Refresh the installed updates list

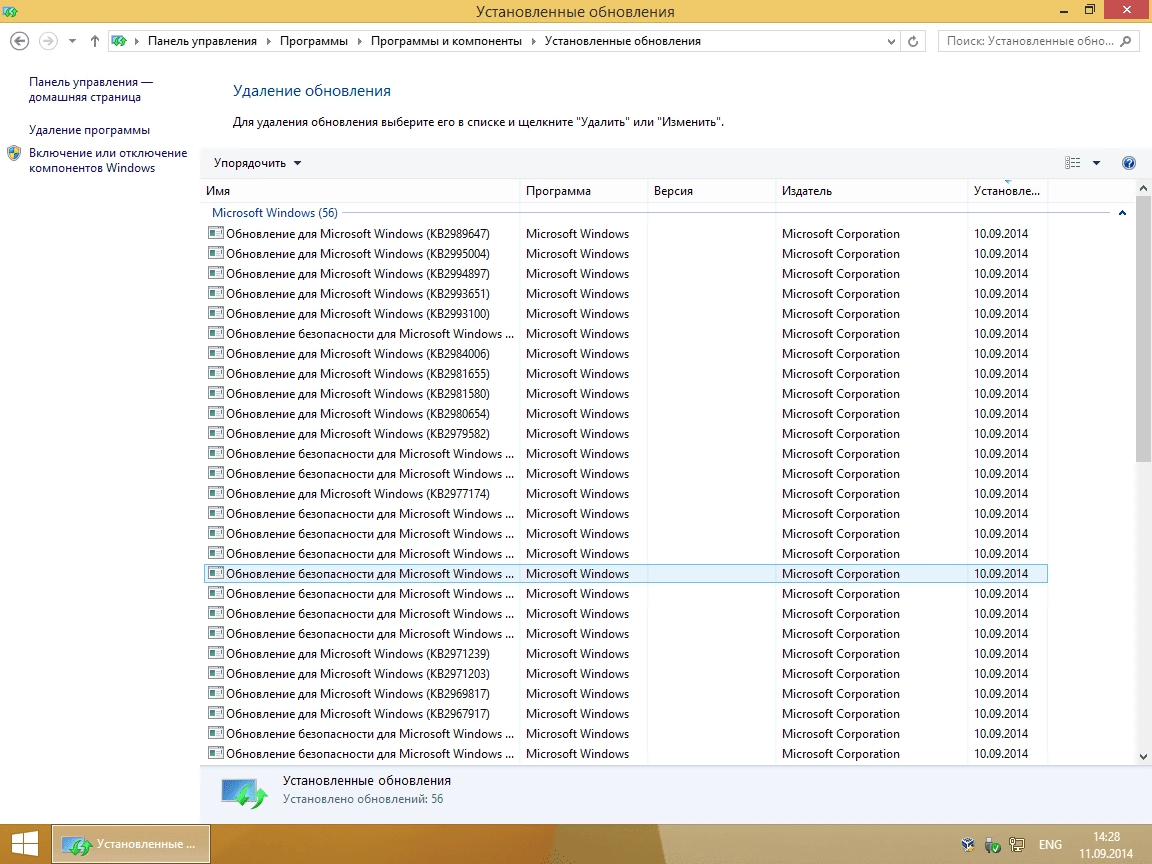912,41
